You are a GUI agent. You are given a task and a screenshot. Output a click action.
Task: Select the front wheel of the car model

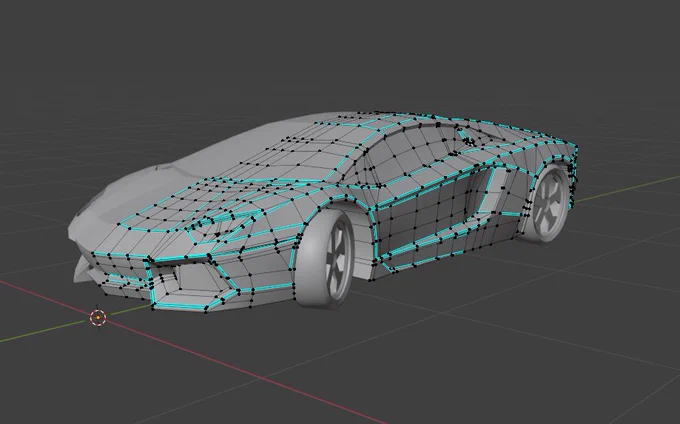coord(326,259)
